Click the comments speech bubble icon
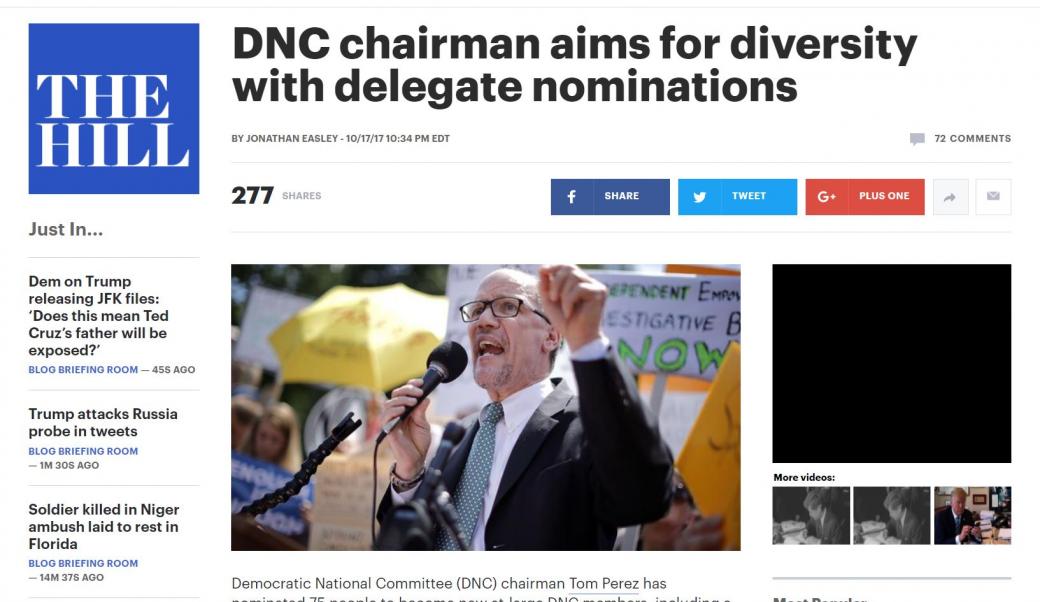This screenshot has width=1040, height=602. click(917, 139)
